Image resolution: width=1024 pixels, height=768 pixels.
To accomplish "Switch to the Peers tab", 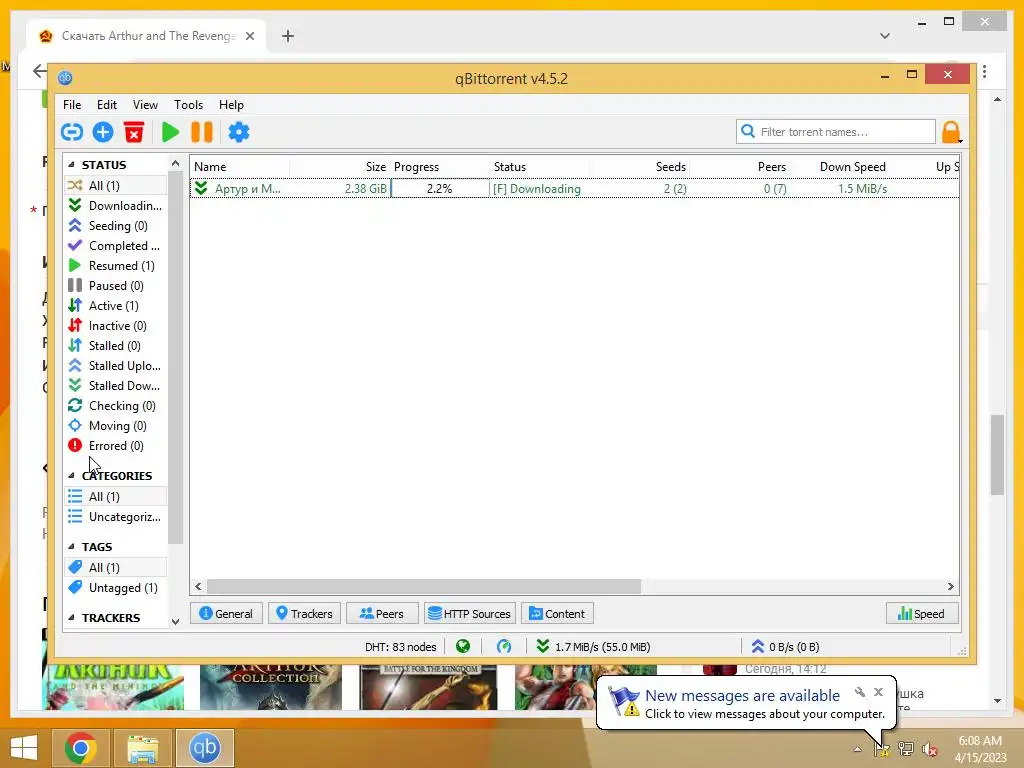I will pyautogui.click(x=382, y=613).
